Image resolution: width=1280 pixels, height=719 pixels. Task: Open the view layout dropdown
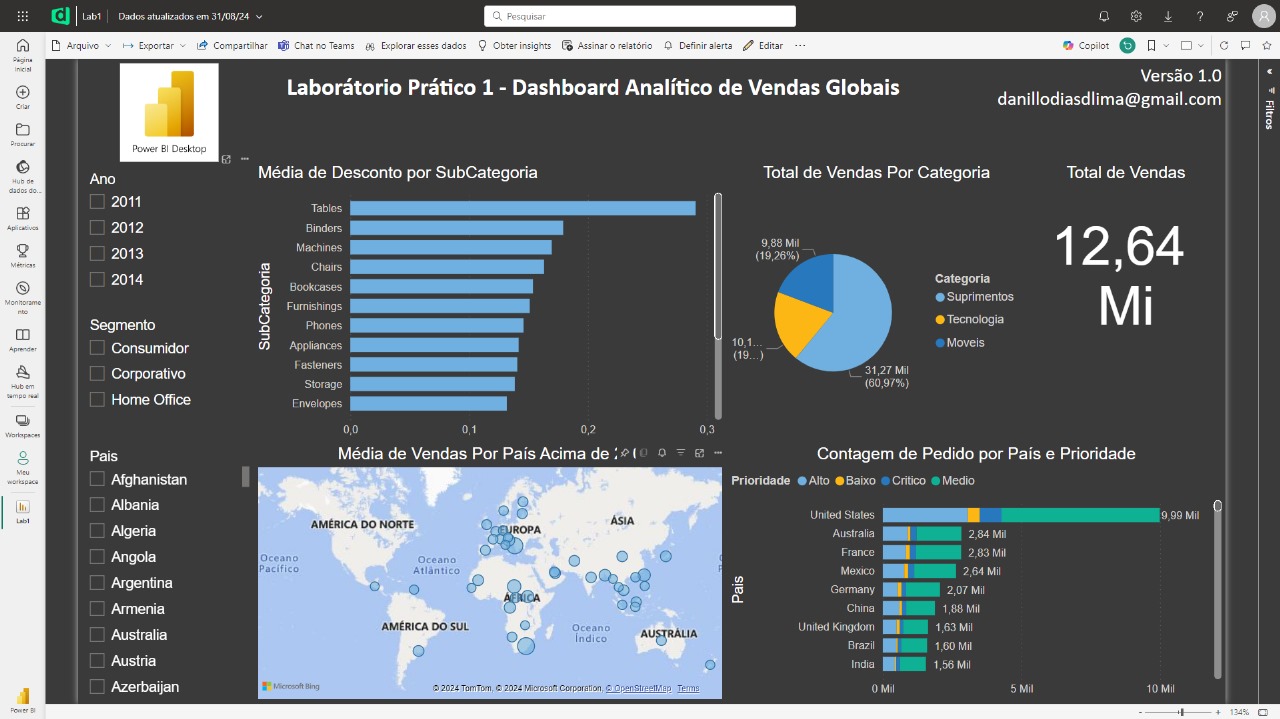point(1191,45)
